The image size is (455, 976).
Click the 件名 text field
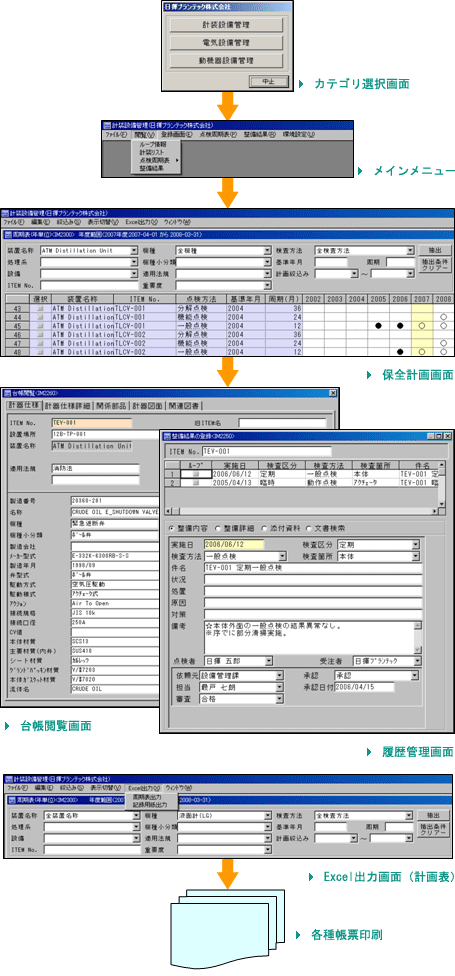(312, 568)
